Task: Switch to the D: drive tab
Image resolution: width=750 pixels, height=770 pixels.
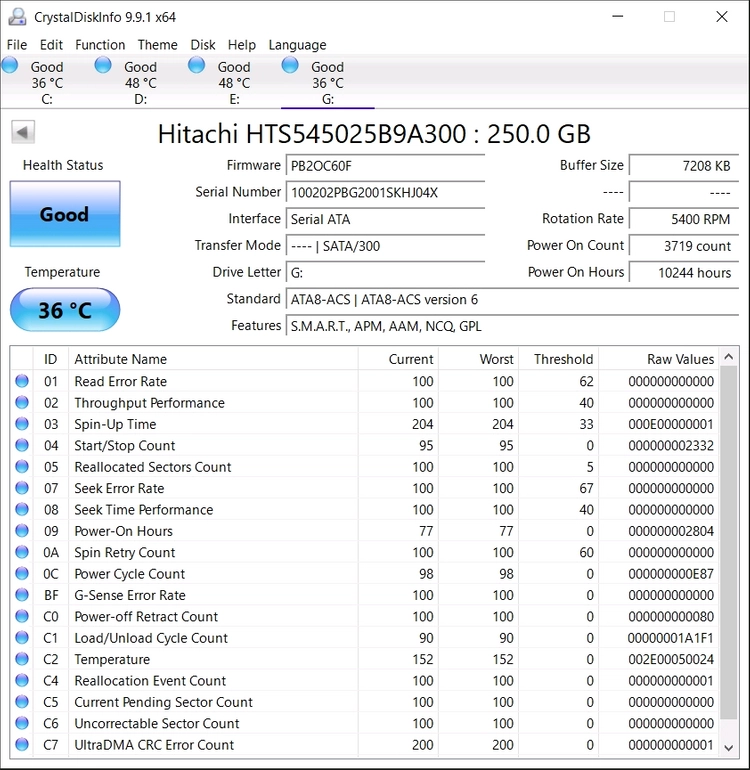Action: click(140, 82)
